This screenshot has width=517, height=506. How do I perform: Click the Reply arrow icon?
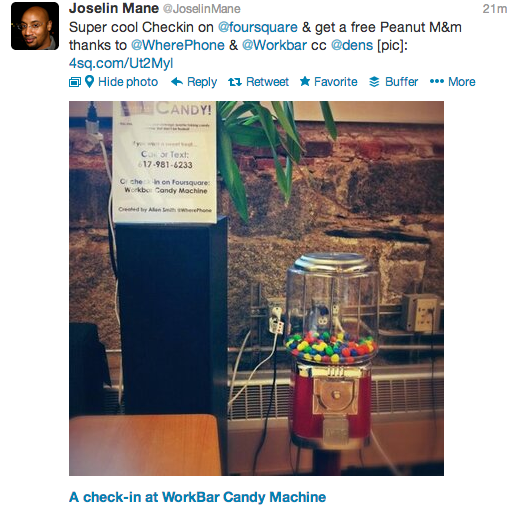click(177, 82)
